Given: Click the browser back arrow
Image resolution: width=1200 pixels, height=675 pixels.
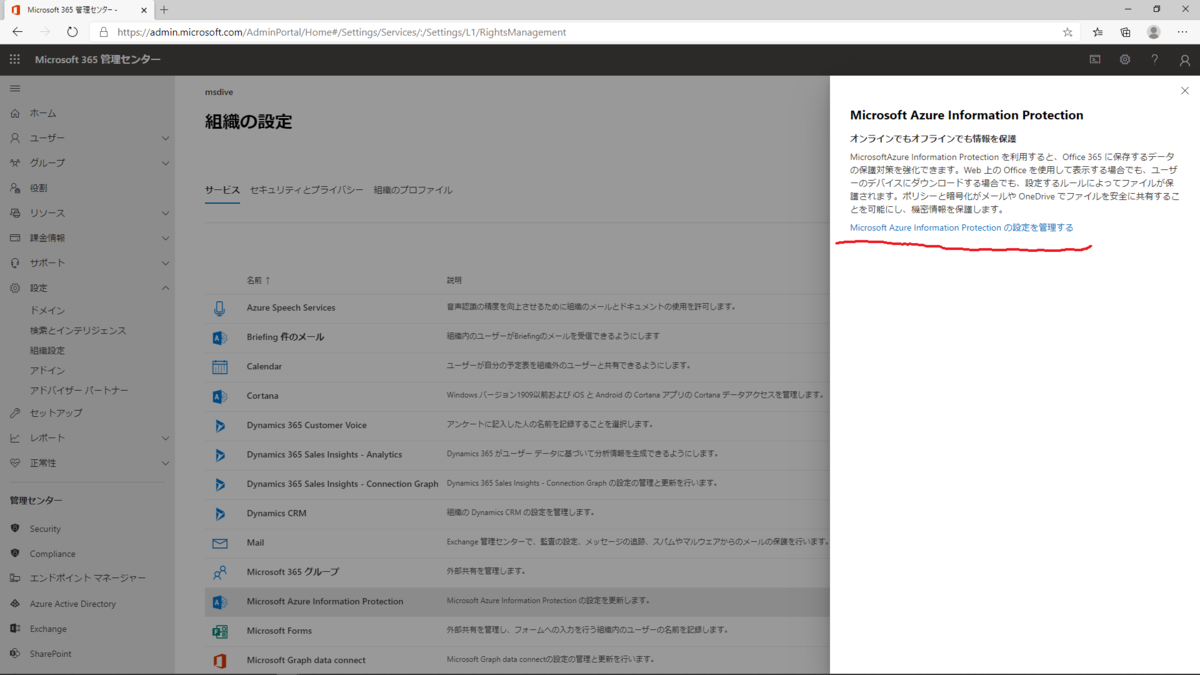Looking at the screenshot, I should click(x=17, y=32).
